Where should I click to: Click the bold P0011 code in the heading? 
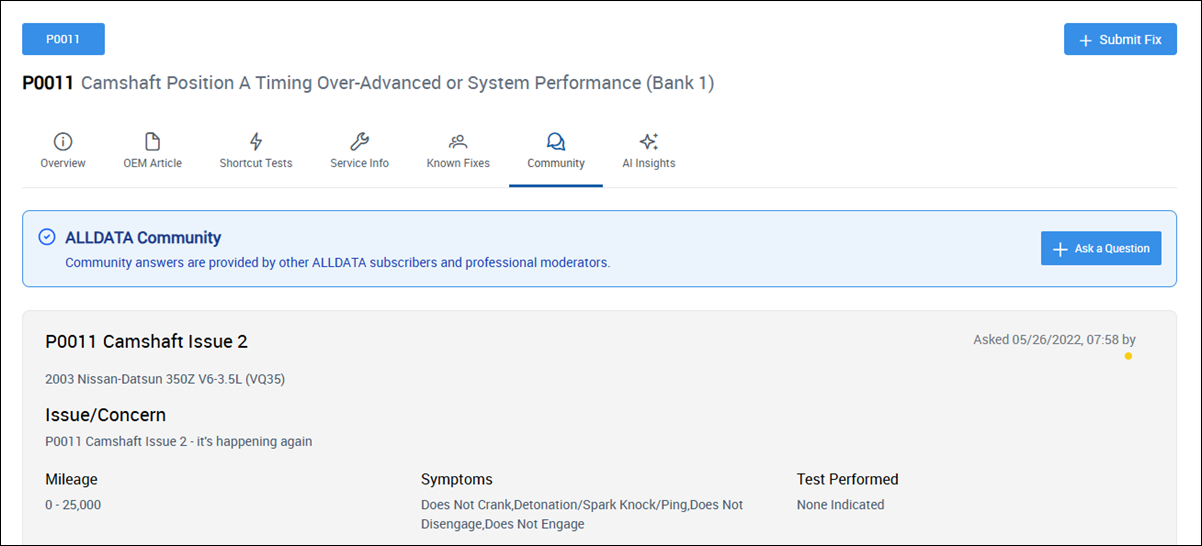(x=48, y=83)
